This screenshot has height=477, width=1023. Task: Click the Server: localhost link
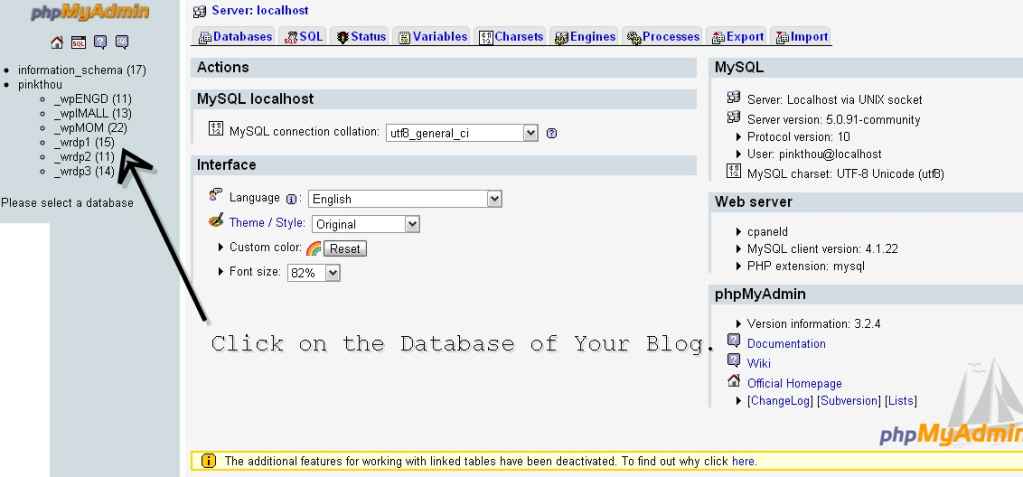pos(260,10)
